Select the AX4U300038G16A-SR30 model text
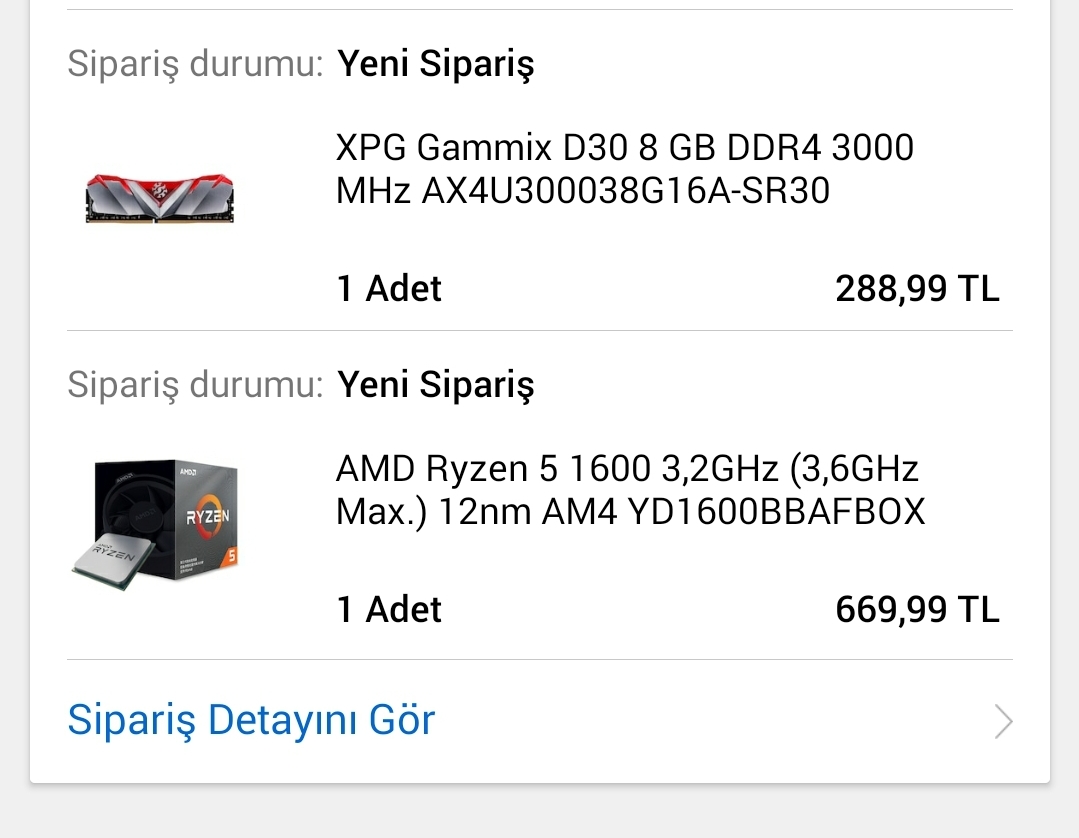The height and width of the screenshot is (838, 1079). [x=626, y=191]
